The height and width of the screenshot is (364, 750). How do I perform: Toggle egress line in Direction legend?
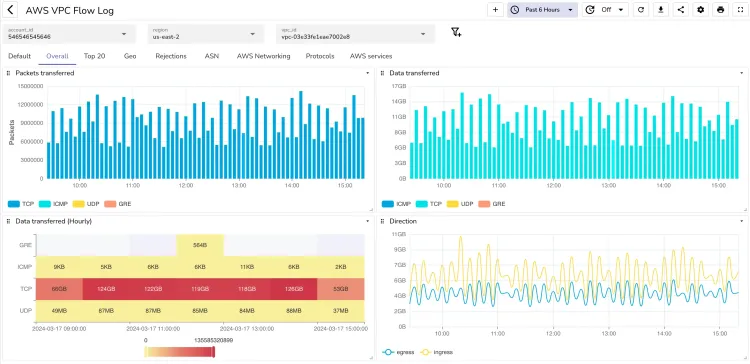399,352
